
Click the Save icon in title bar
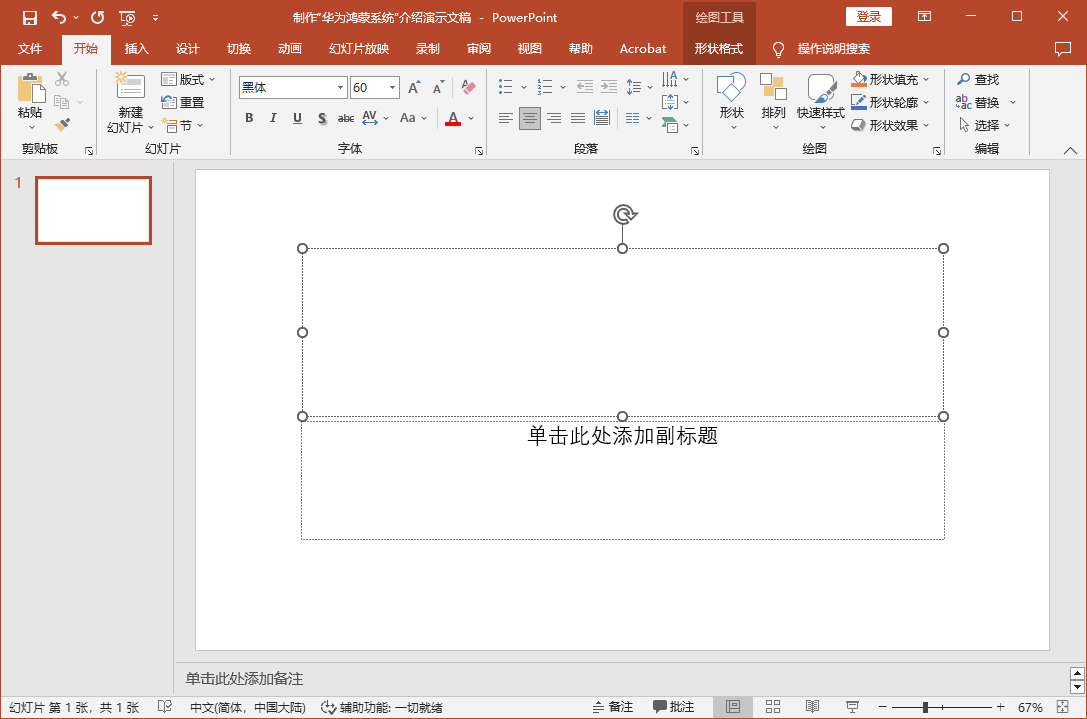pyautogui.click(x=30, y=17)
